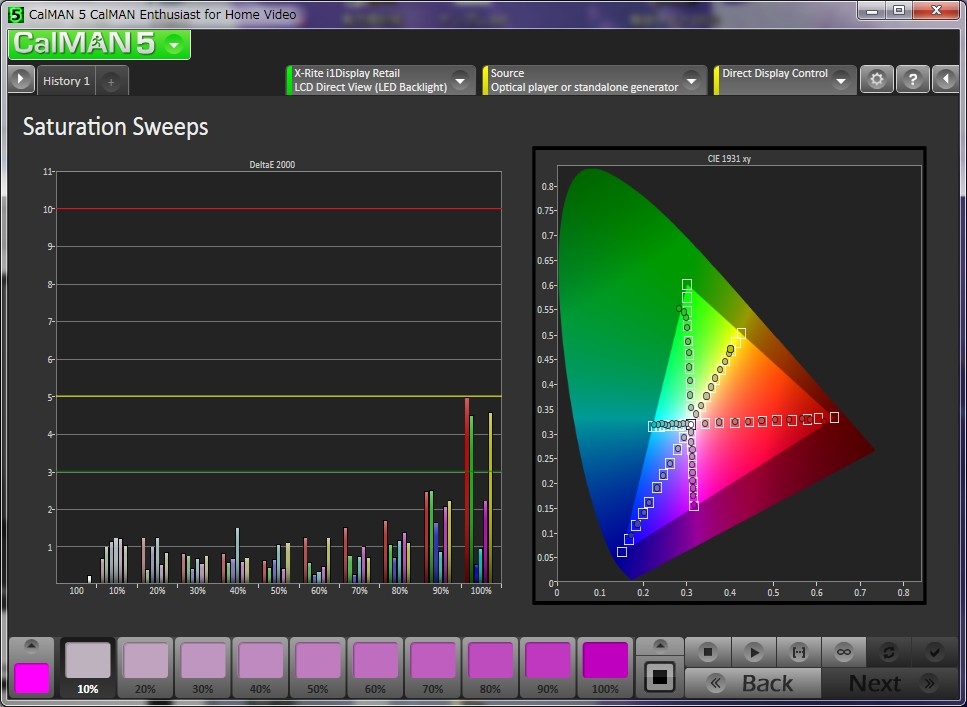Click the read series icon
The width and height of the screenshot is (967, 707).
point(799,652)
